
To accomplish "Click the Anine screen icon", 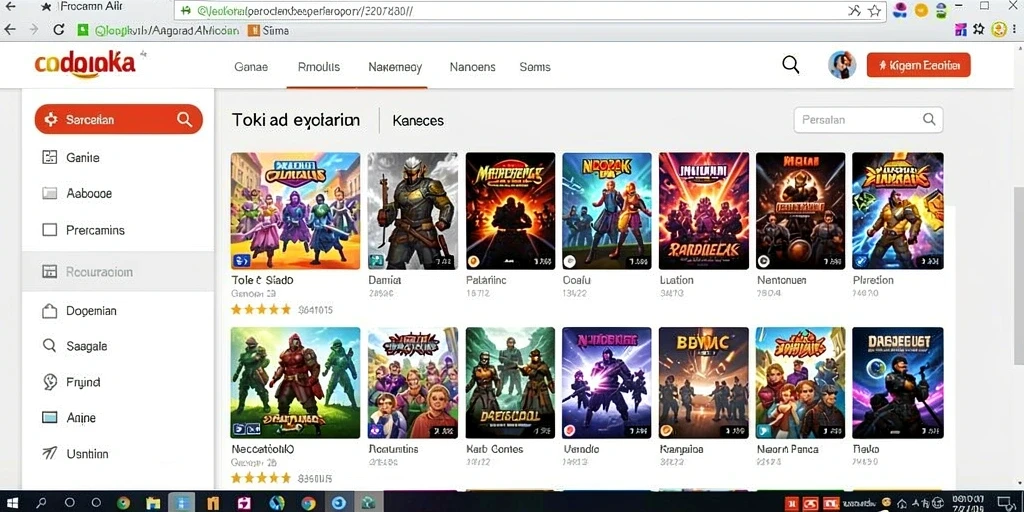I will [x=50, y=418].
